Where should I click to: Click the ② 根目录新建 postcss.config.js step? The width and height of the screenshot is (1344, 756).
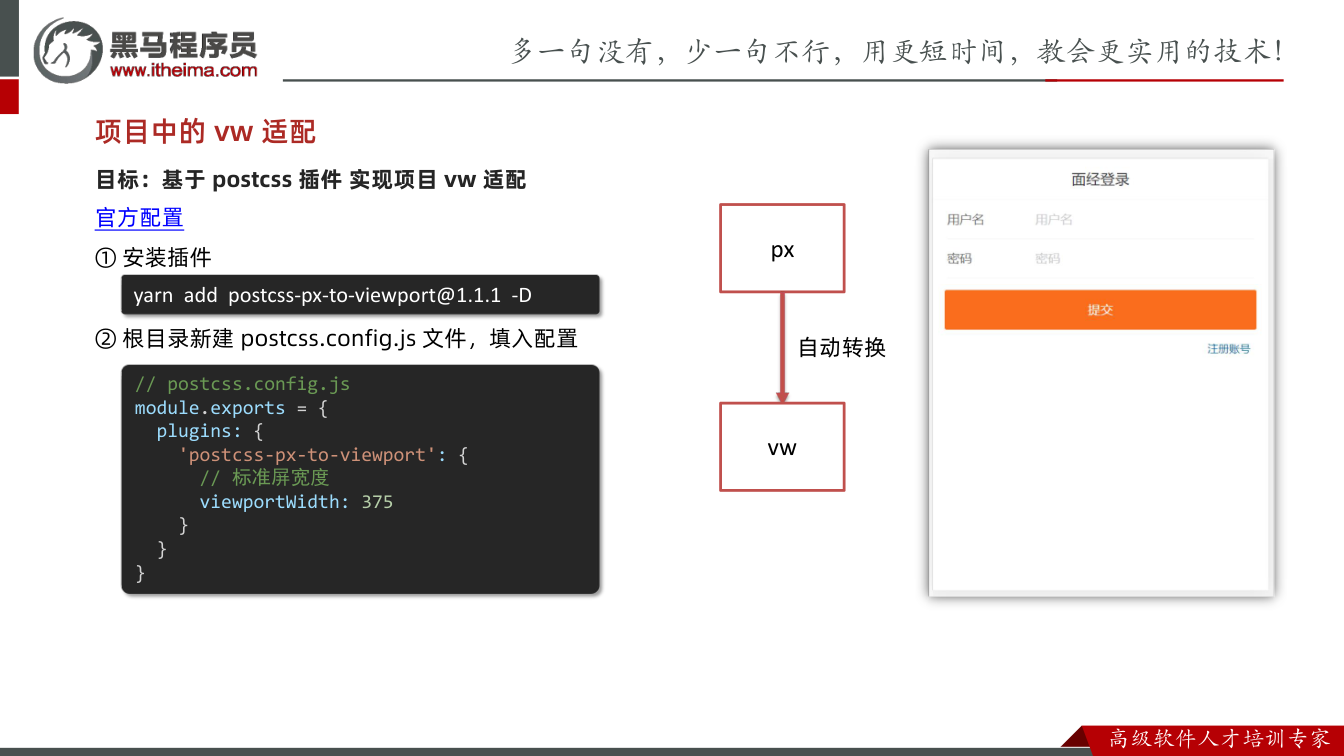336,339
